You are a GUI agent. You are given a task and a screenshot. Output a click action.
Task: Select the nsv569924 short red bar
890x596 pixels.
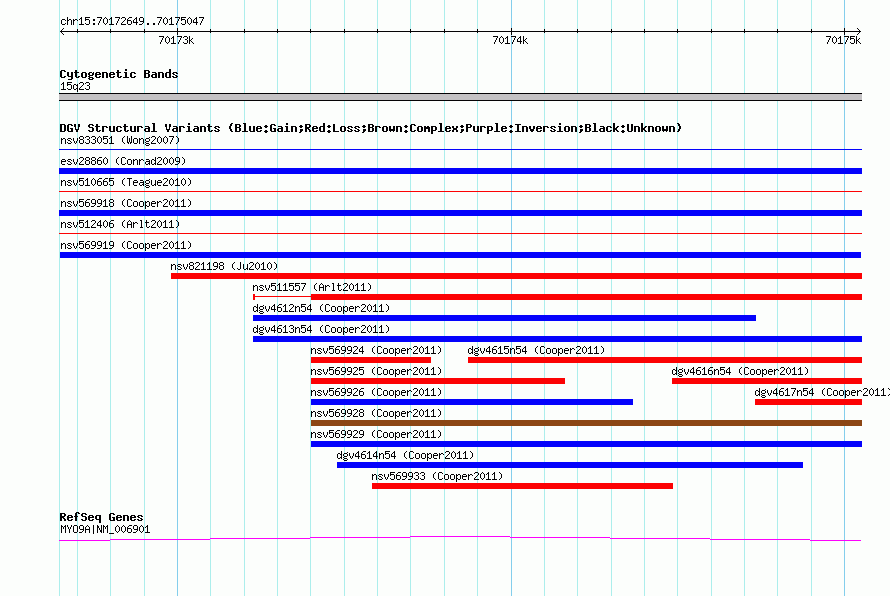371,360
